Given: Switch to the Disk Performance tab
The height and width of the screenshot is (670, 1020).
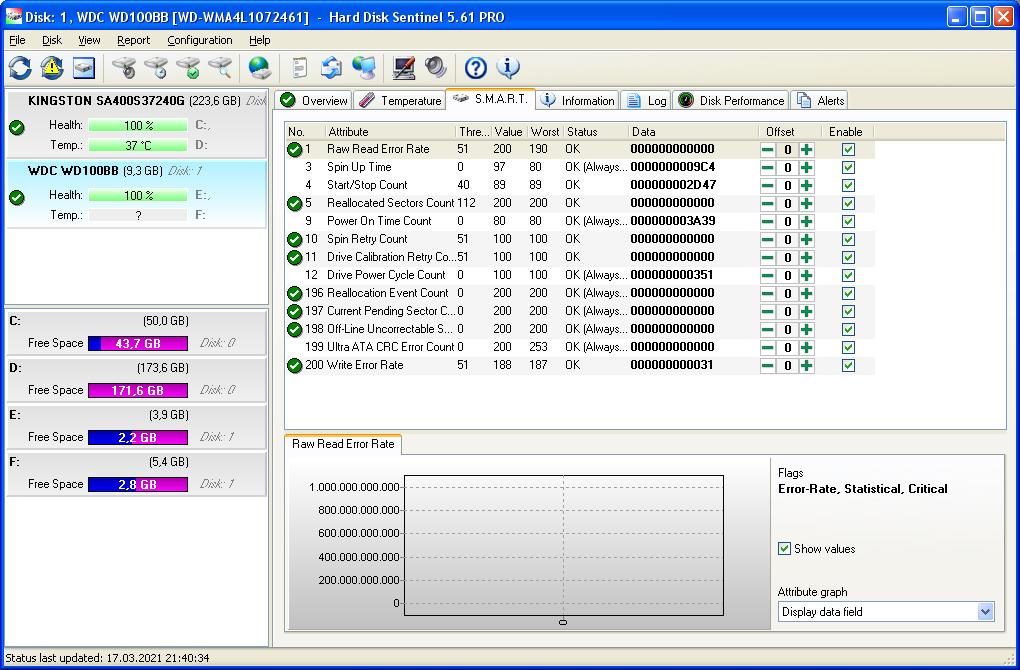Looking at the screenshot, I should point(731,100).
